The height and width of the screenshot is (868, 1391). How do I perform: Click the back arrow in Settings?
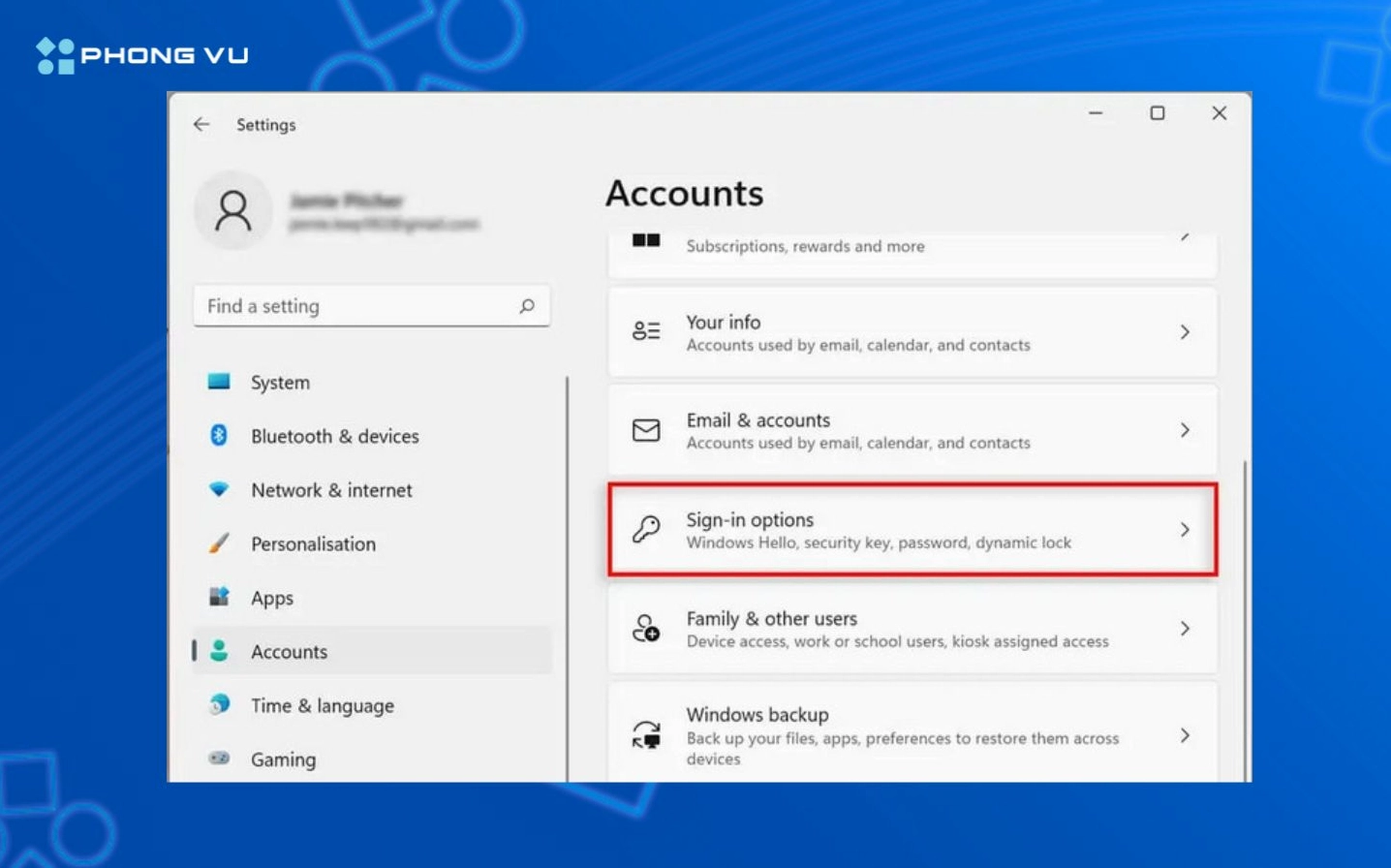tap(201, 124)
